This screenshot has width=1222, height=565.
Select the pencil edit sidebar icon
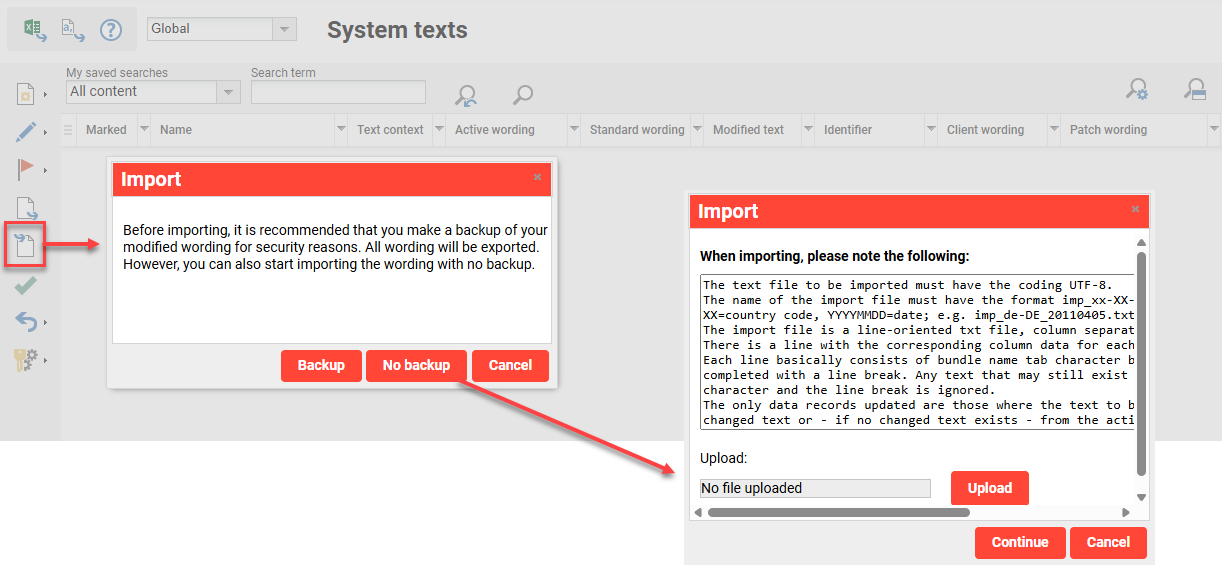[x=26, y=131]
